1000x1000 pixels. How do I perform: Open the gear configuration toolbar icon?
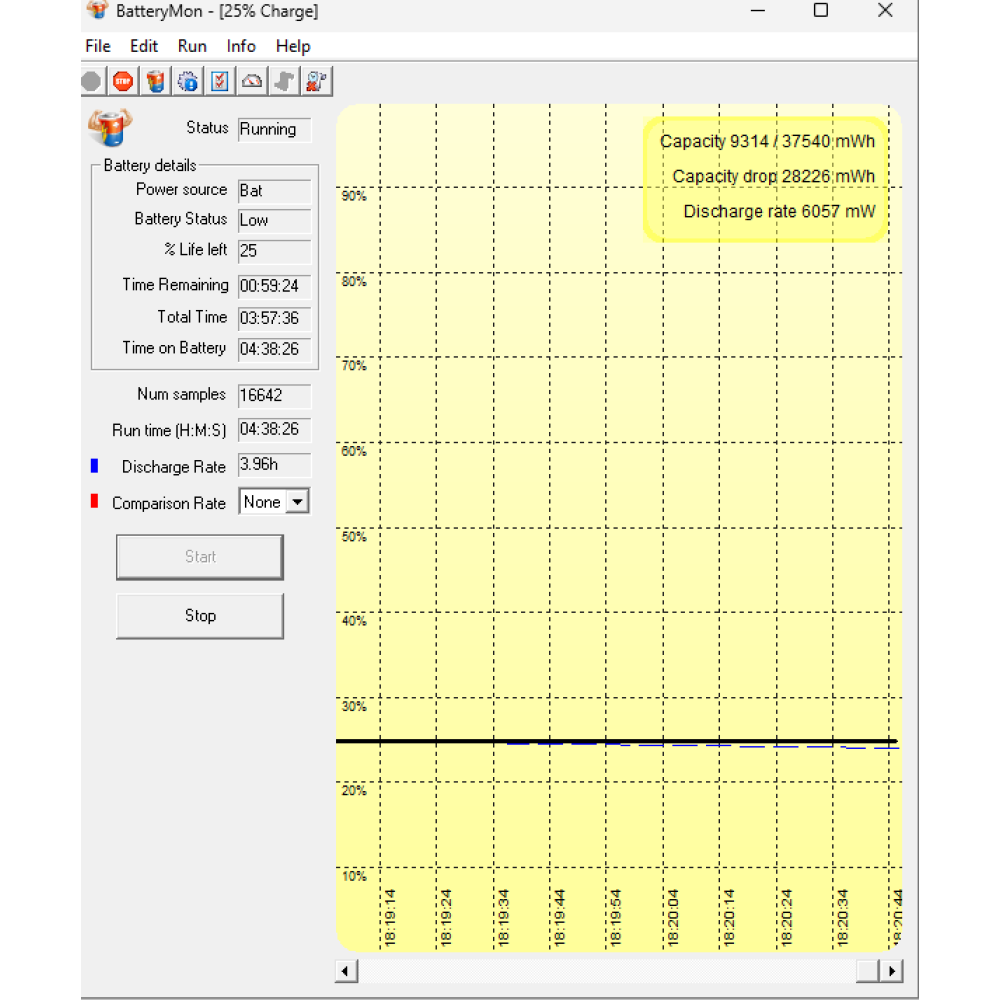pos(188,81)
